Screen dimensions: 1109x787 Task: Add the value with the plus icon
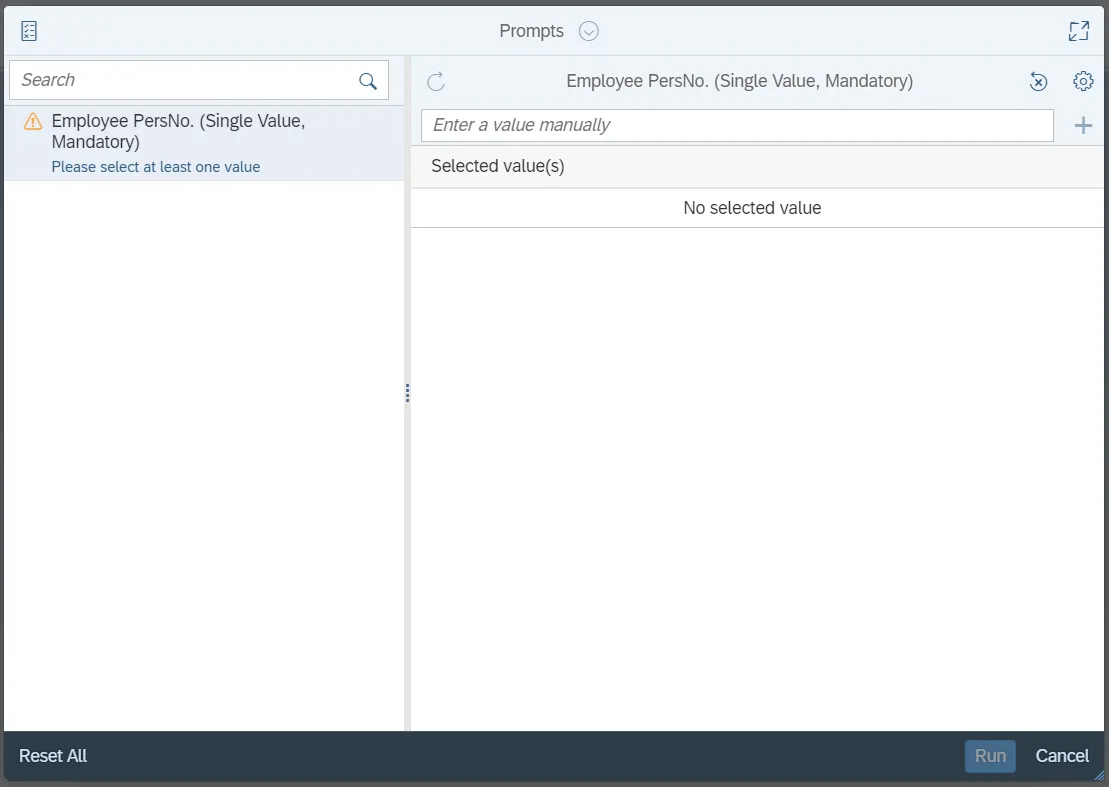[1082, 125]
